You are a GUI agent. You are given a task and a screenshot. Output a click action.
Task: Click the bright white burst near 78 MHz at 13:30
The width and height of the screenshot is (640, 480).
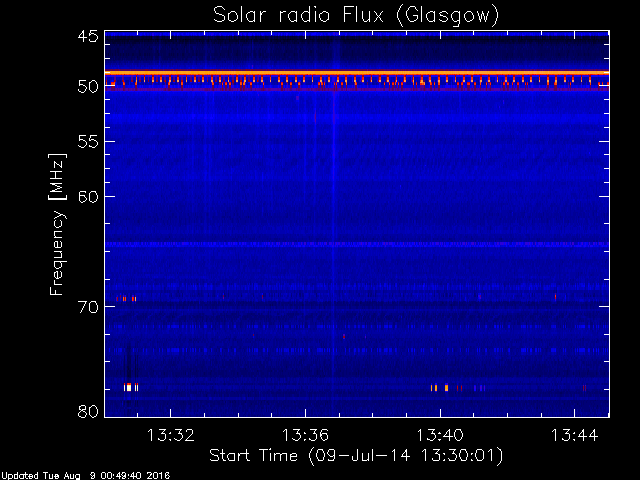[131, 387]
